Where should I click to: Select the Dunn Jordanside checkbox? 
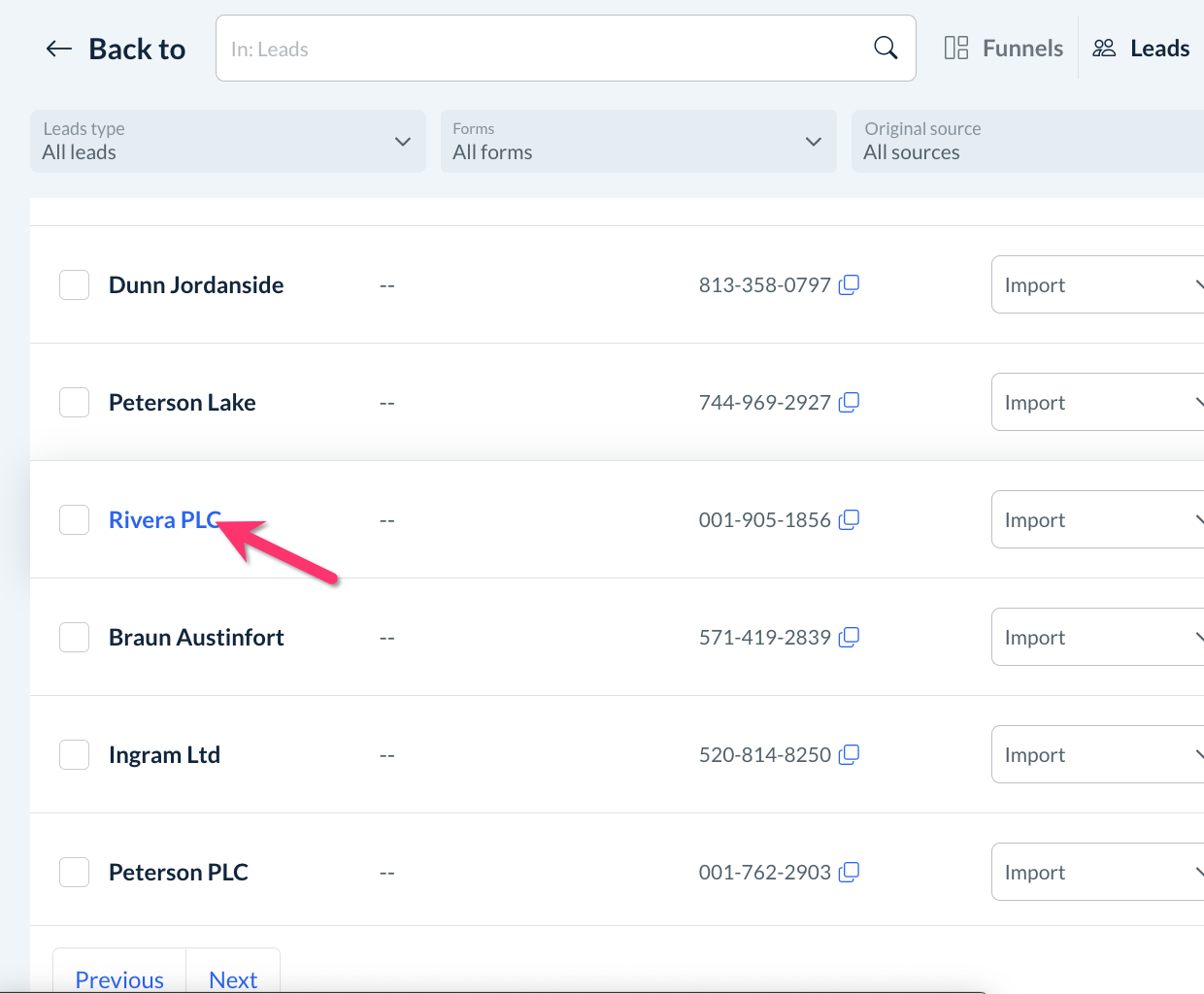[x=75, y=284]
